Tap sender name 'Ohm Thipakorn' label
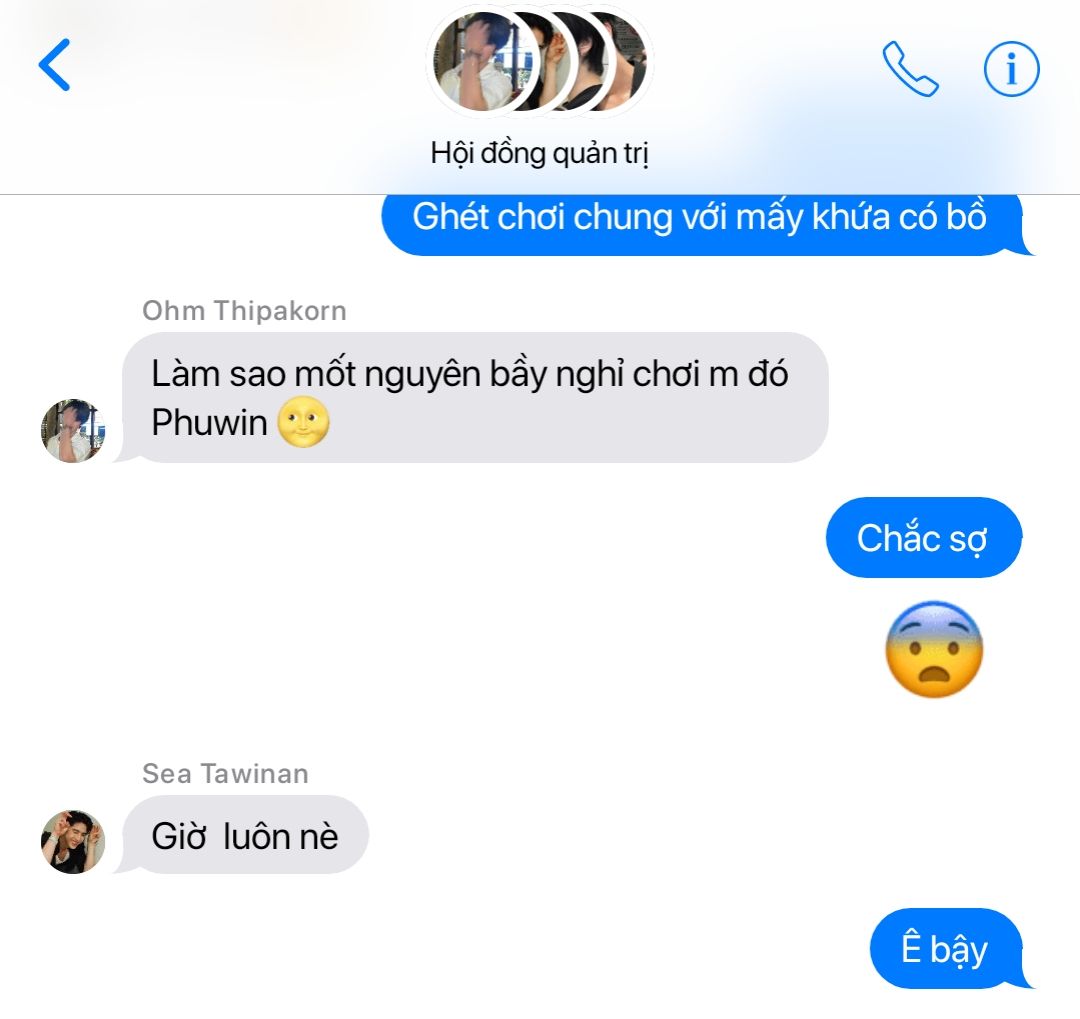The width and height of the screenshot is (1080, 1019). pyautogui.click(x=244, y=311)
